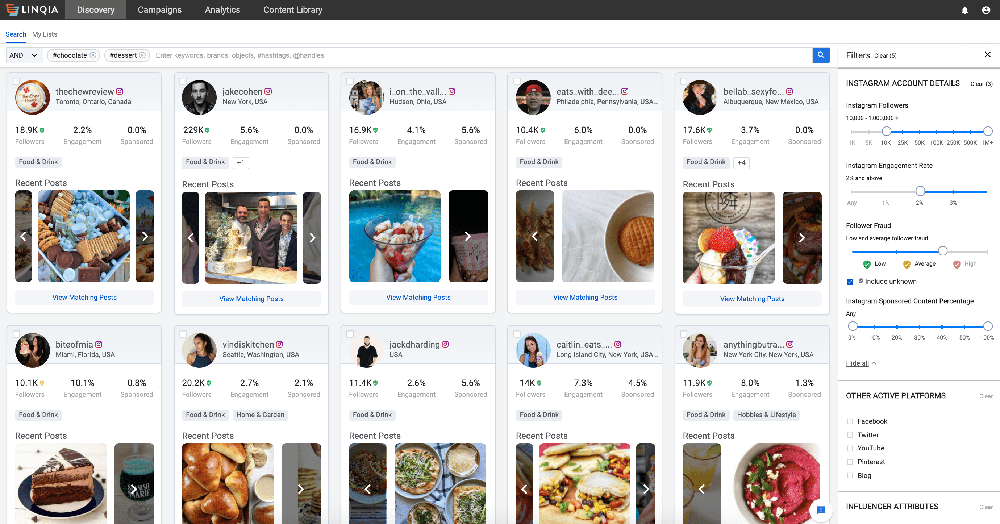Open biteofmia Instagram icon
The image size is (1000, 524).
point(98,345)
